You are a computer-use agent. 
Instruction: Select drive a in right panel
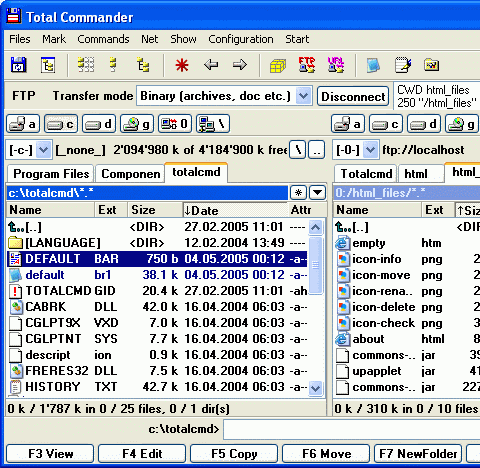(x=348, y=124)
